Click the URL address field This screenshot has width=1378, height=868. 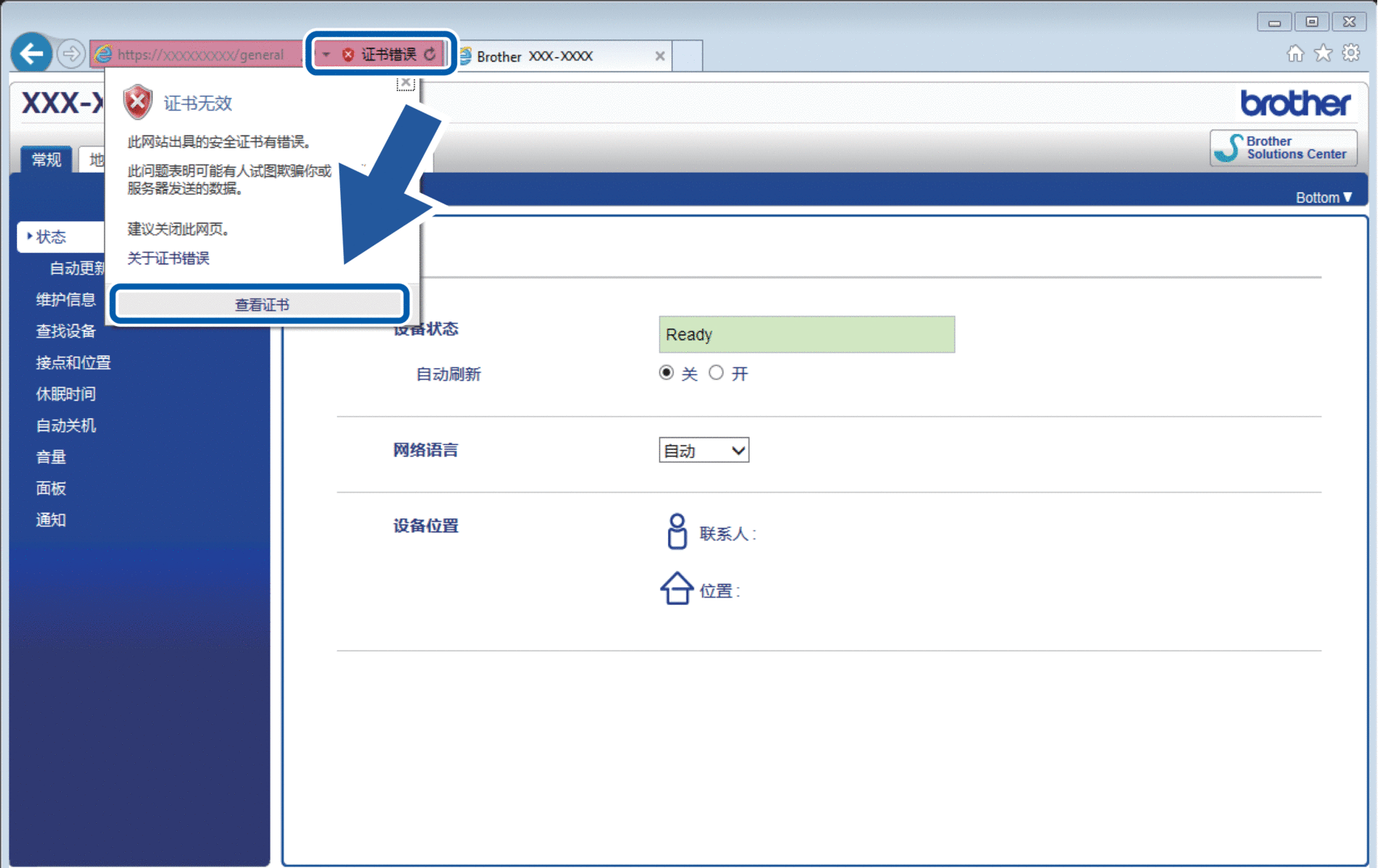click(x=200, y=55)
